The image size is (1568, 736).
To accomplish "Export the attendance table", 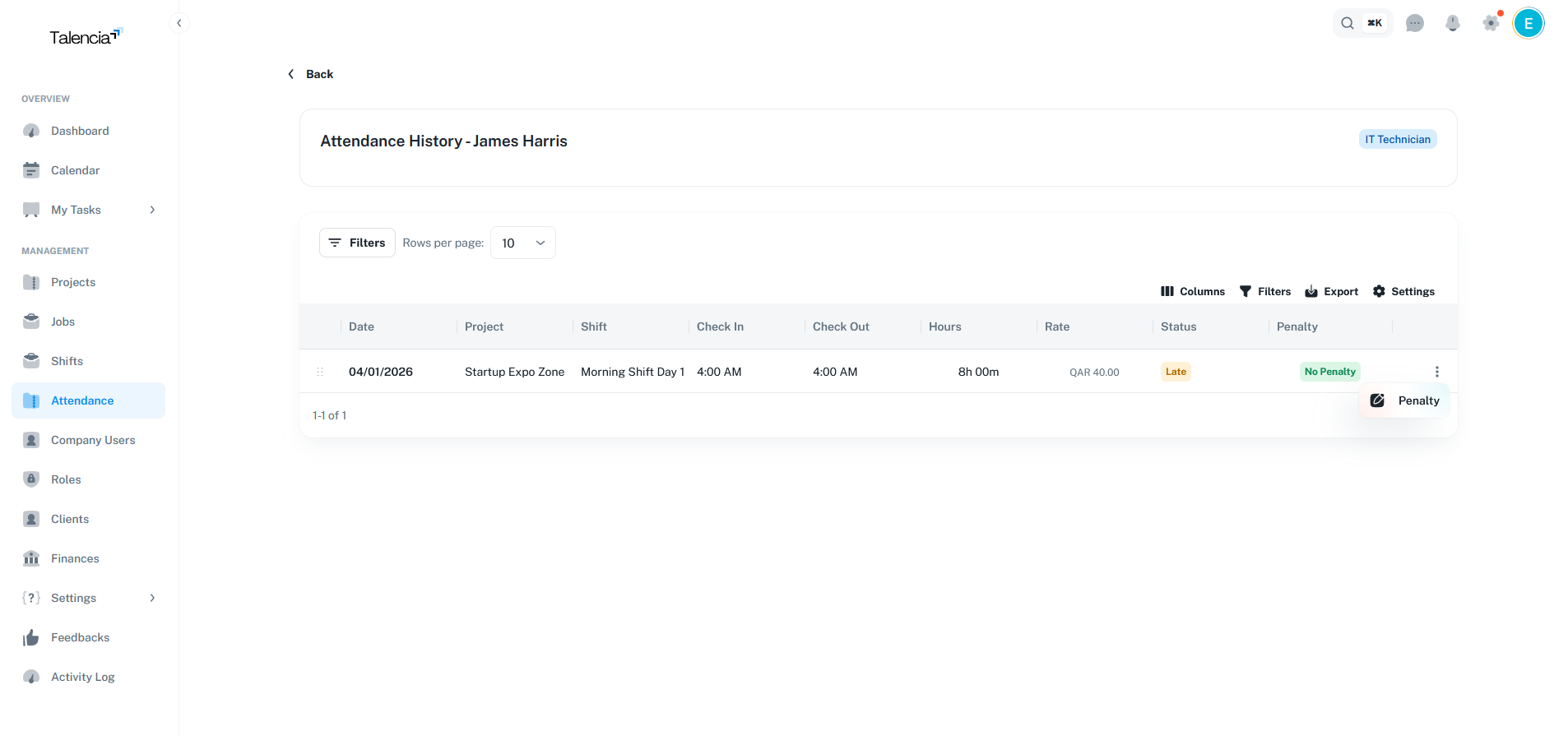I will click(x=1332, y=291).
